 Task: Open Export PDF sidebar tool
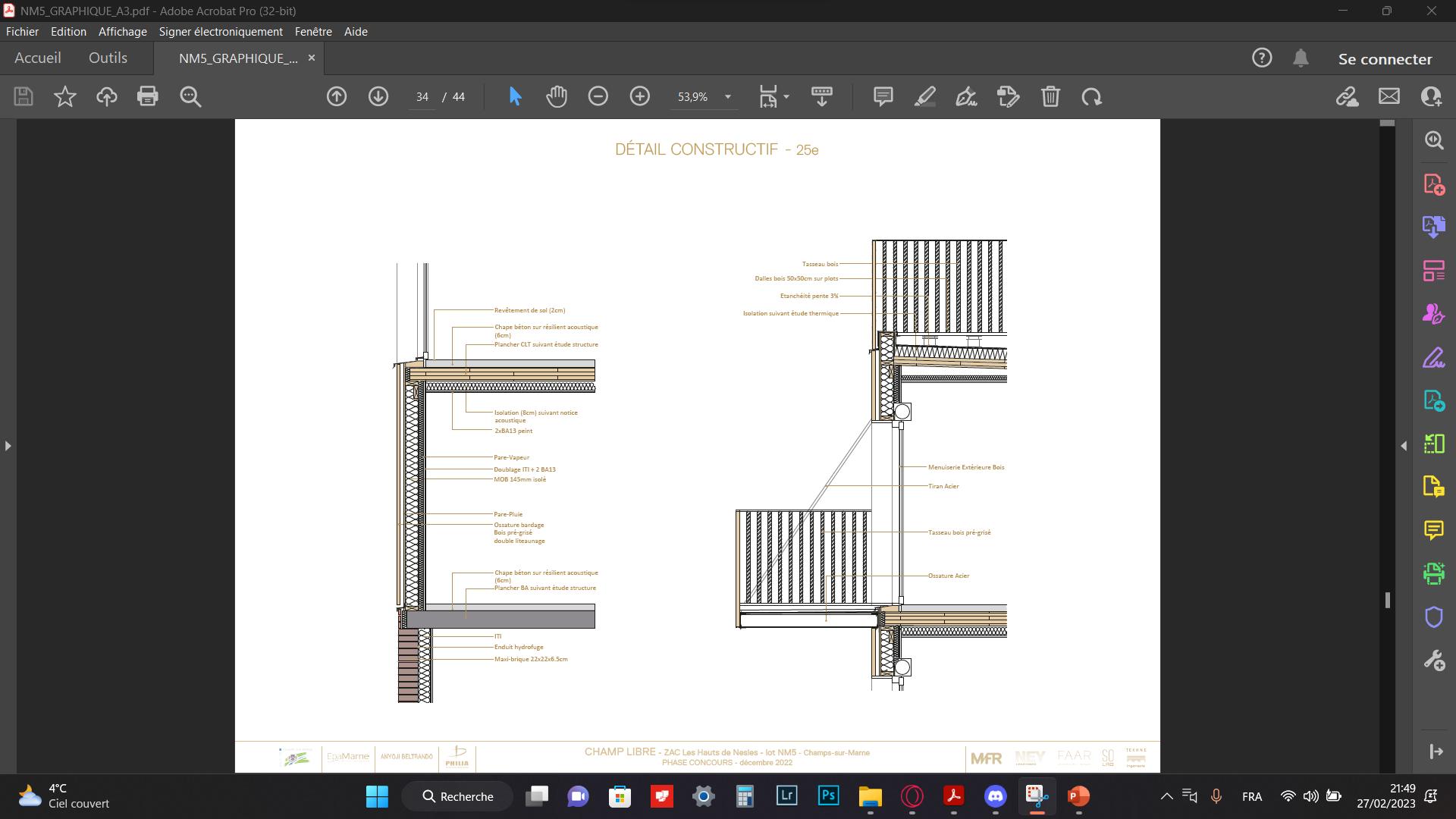click(x=1434, y=227)
